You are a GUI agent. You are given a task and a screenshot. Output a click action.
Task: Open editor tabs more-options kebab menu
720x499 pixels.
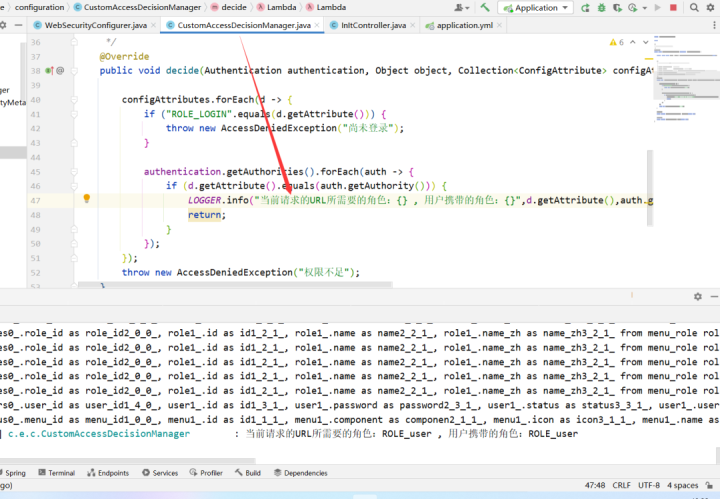click(x=714, y=26)
